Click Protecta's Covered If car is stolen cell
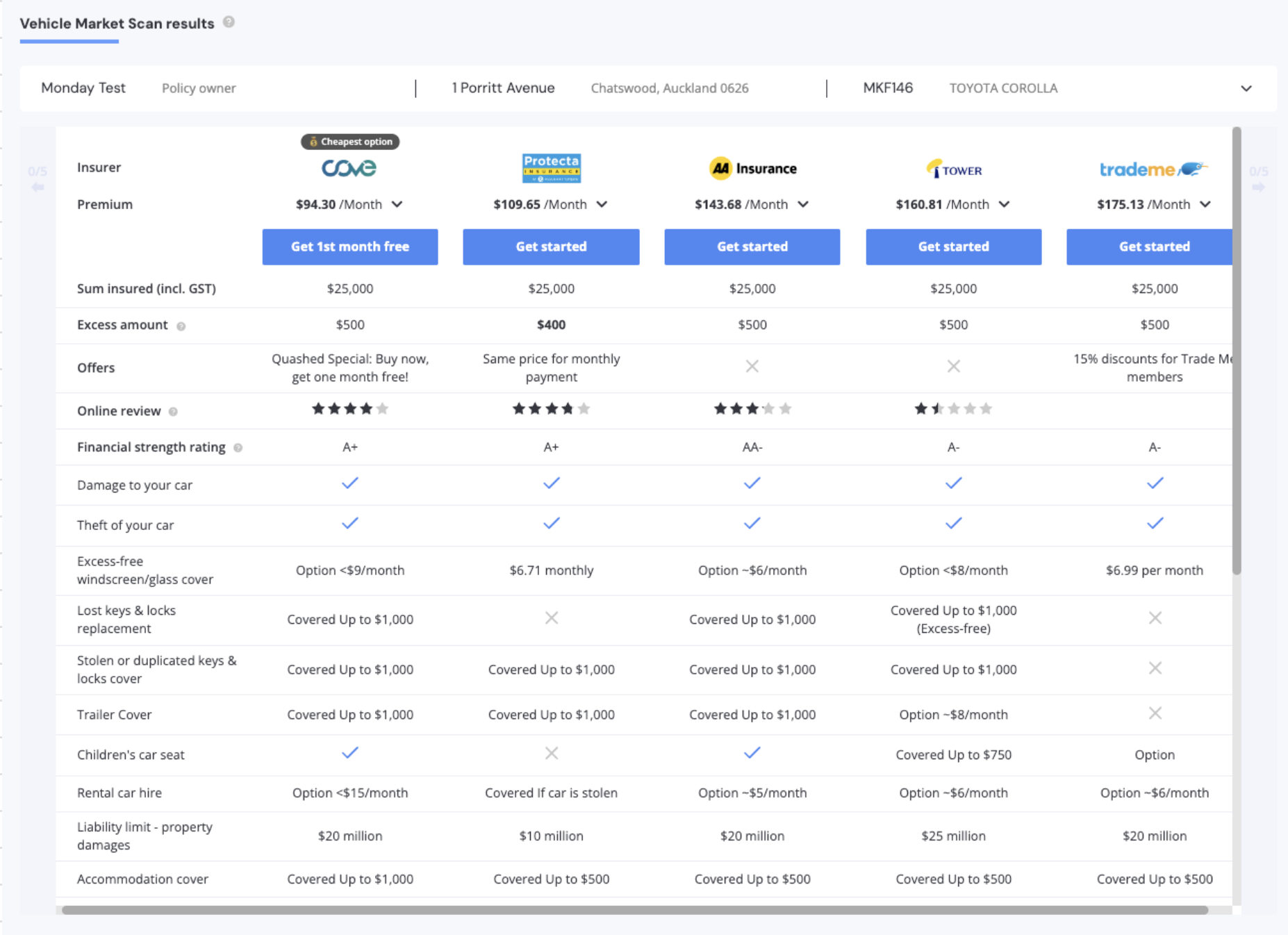Screen dimensions: 1288x935 (x=552, y=793)
